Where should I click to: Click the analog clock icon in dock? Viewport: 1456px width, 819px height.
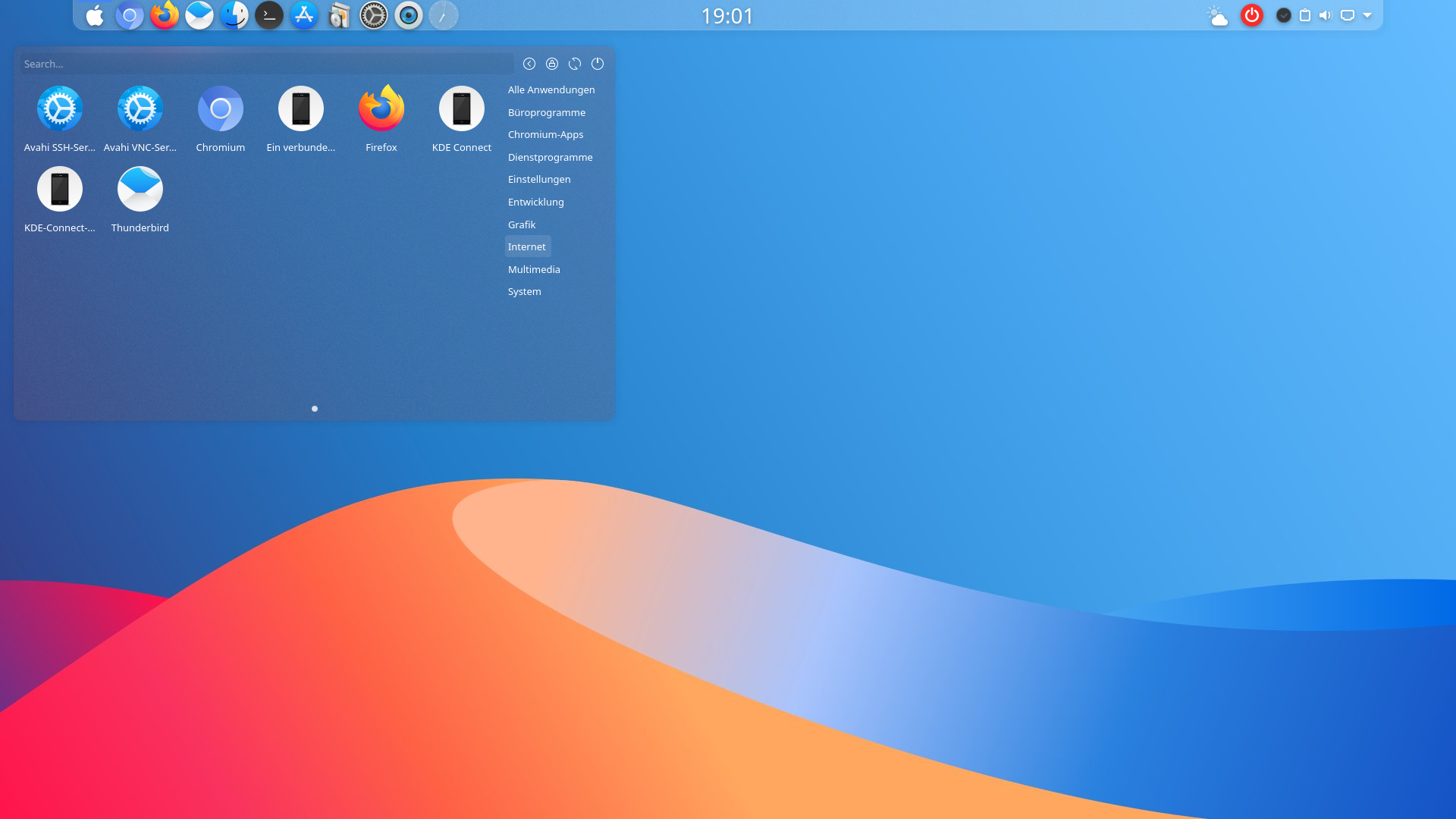(444, 15)
